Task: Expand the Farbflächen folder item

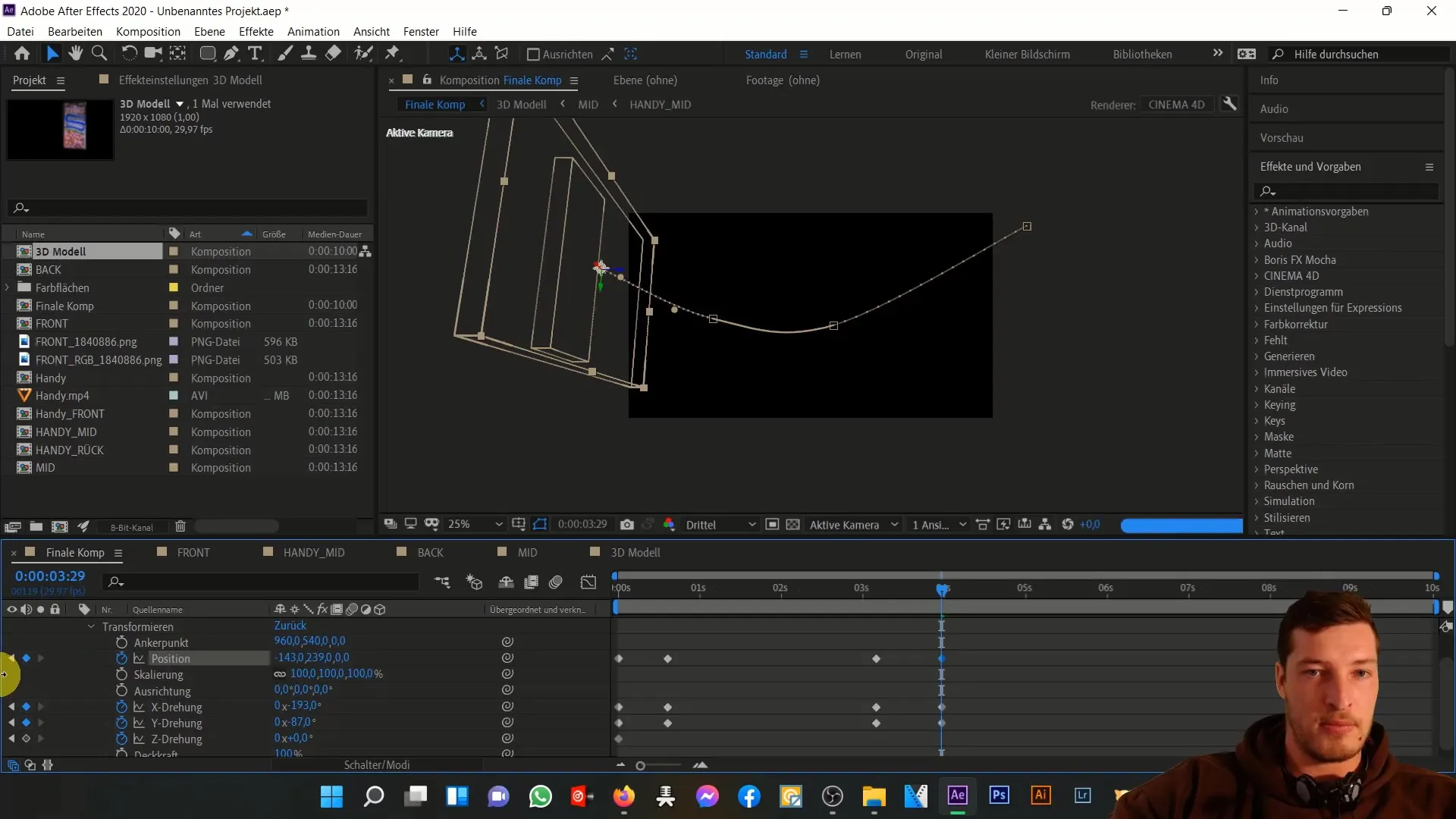Action: click(x=8, y=288)
